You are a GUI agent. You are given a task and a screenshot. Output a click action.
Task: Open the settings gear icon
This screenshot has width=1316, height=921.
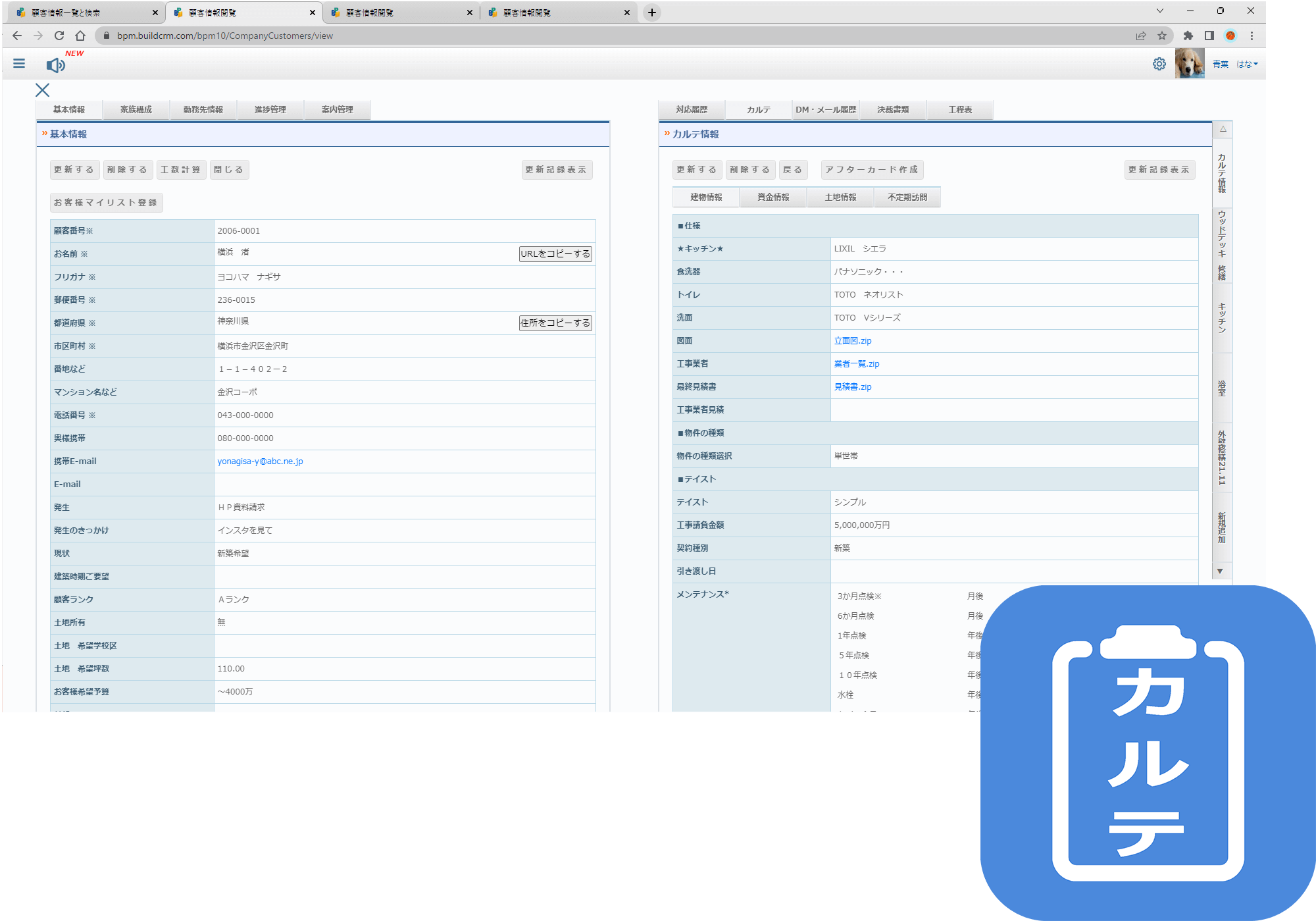[x=1159, y=64]
